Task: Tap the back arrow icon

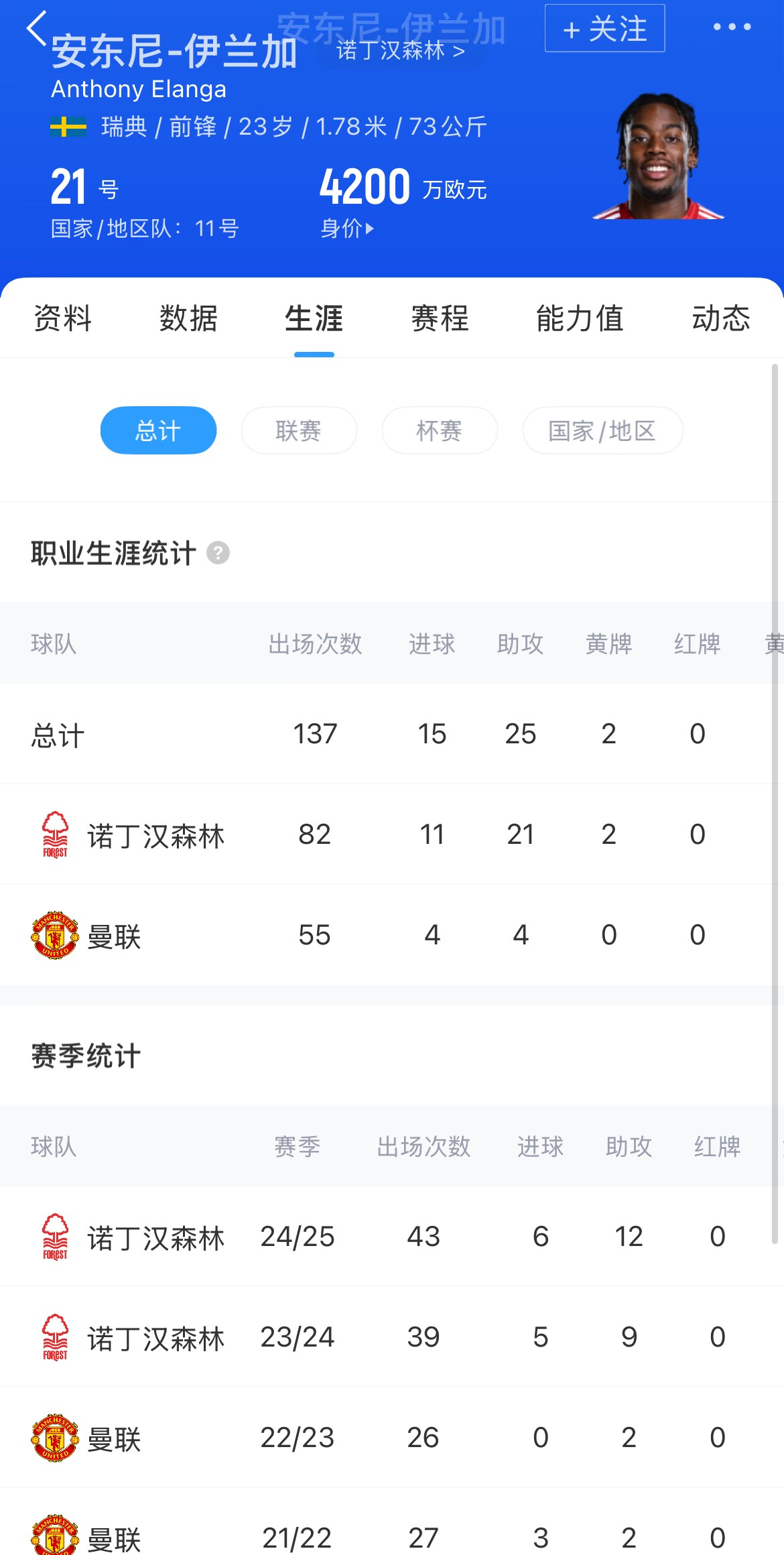Action: tap(37, 29)
